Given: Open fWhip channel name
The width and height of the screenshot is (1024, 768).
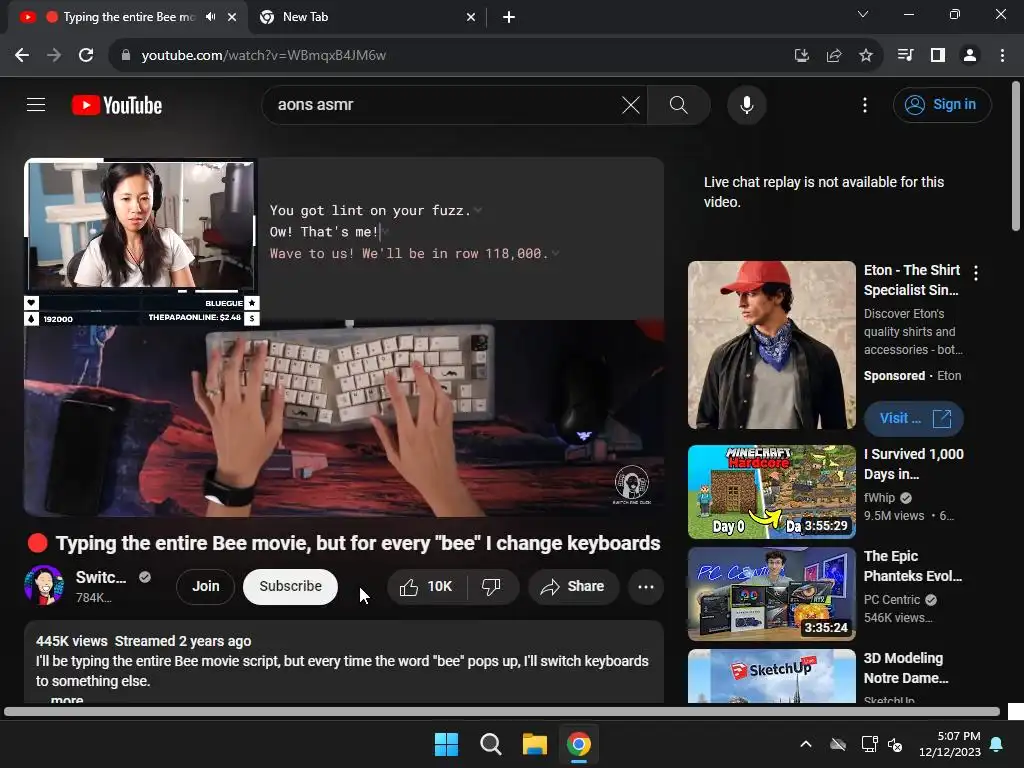Looking at the screenshot, I should pyautogui.click(x=879, y=498).
